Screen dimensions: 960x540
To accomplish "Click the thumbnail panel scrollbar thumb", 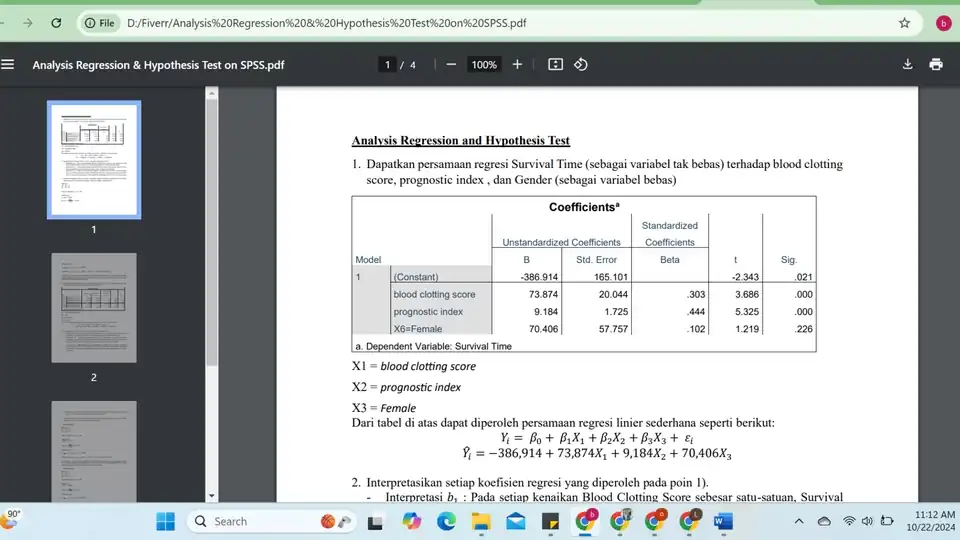I will (x=212, y=233).
